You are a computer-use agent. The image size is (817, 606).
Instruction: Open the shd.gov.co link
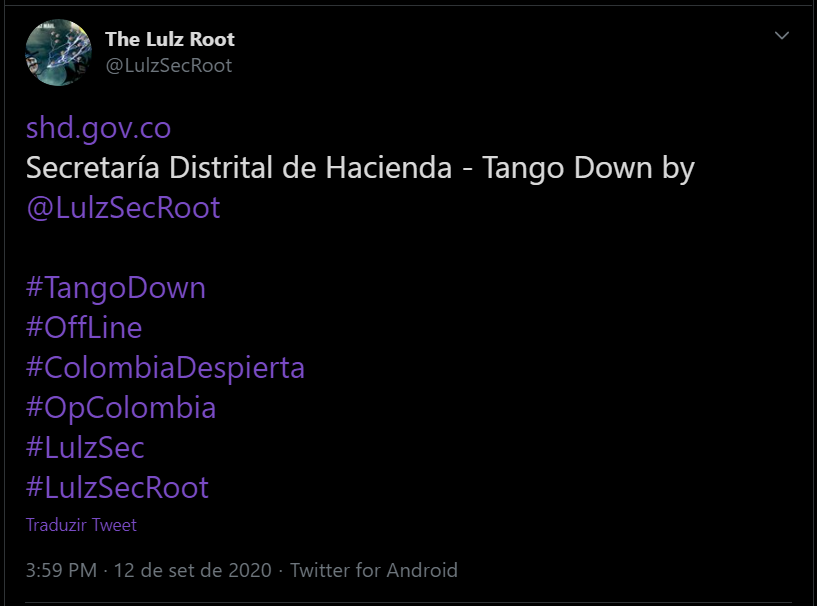98,128
